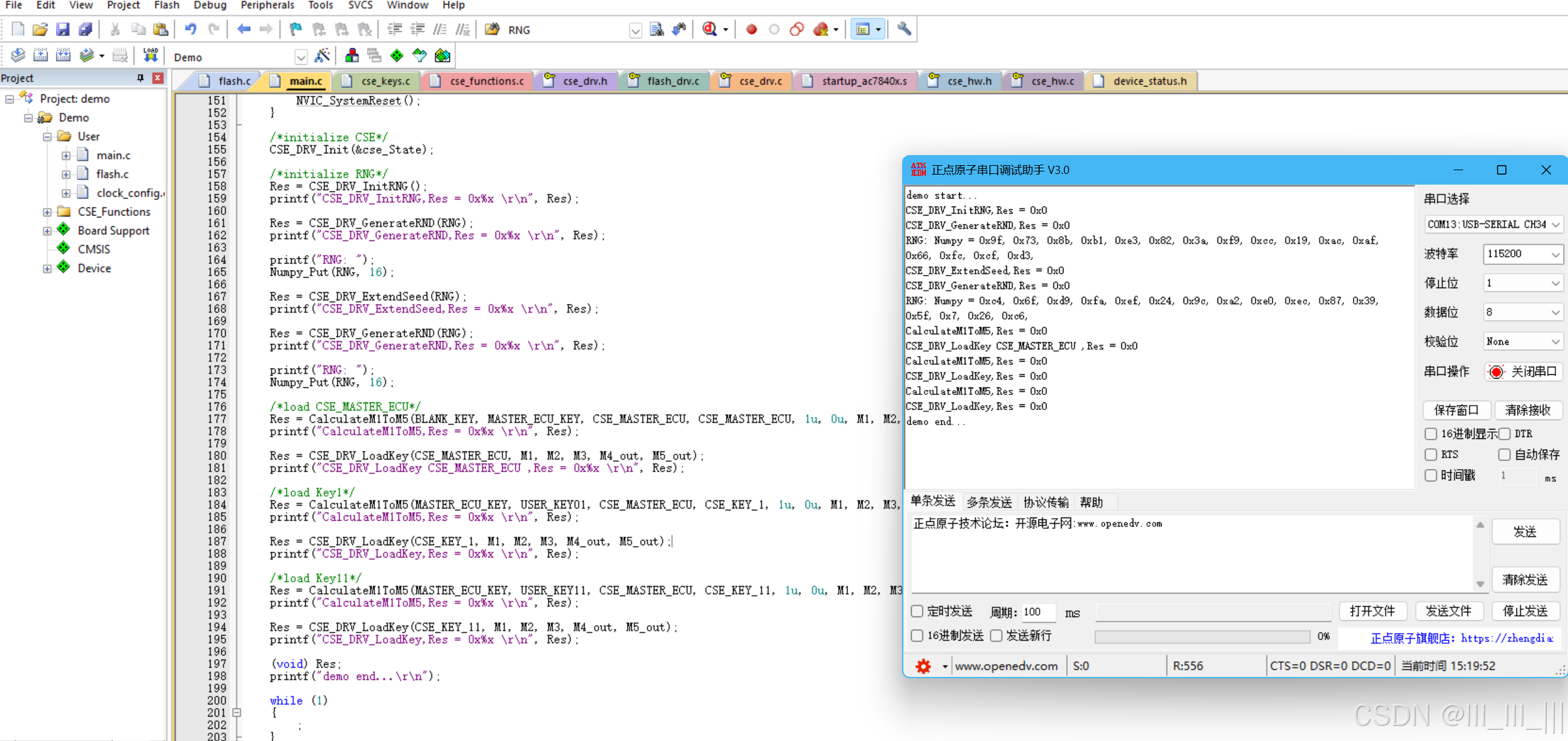Open Options for Target wand icon

pyautogui.click(x=322, y=56)
